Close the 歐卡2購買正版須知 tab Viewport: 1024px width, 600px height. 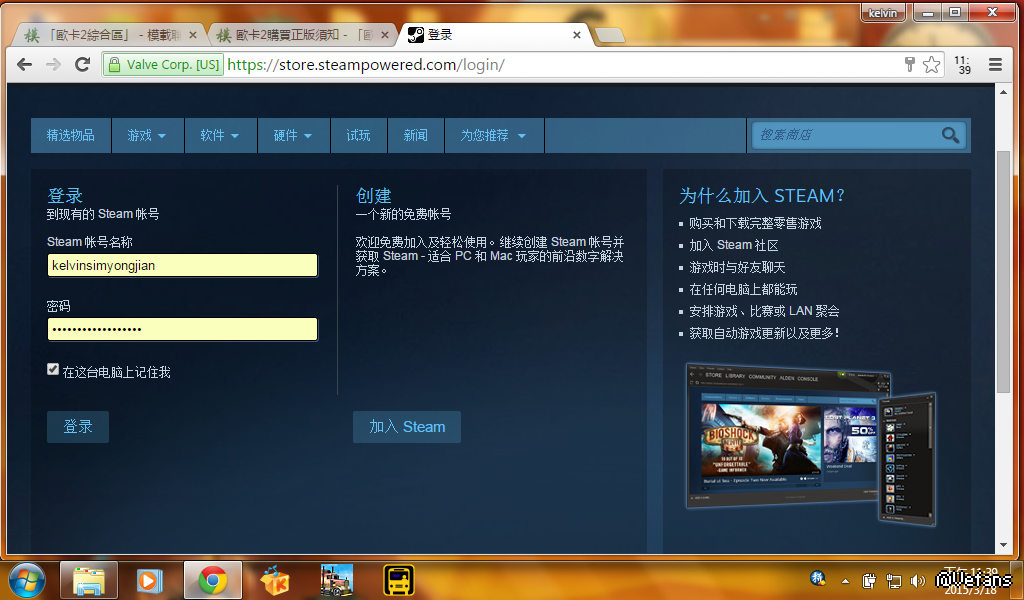(385, 35)
